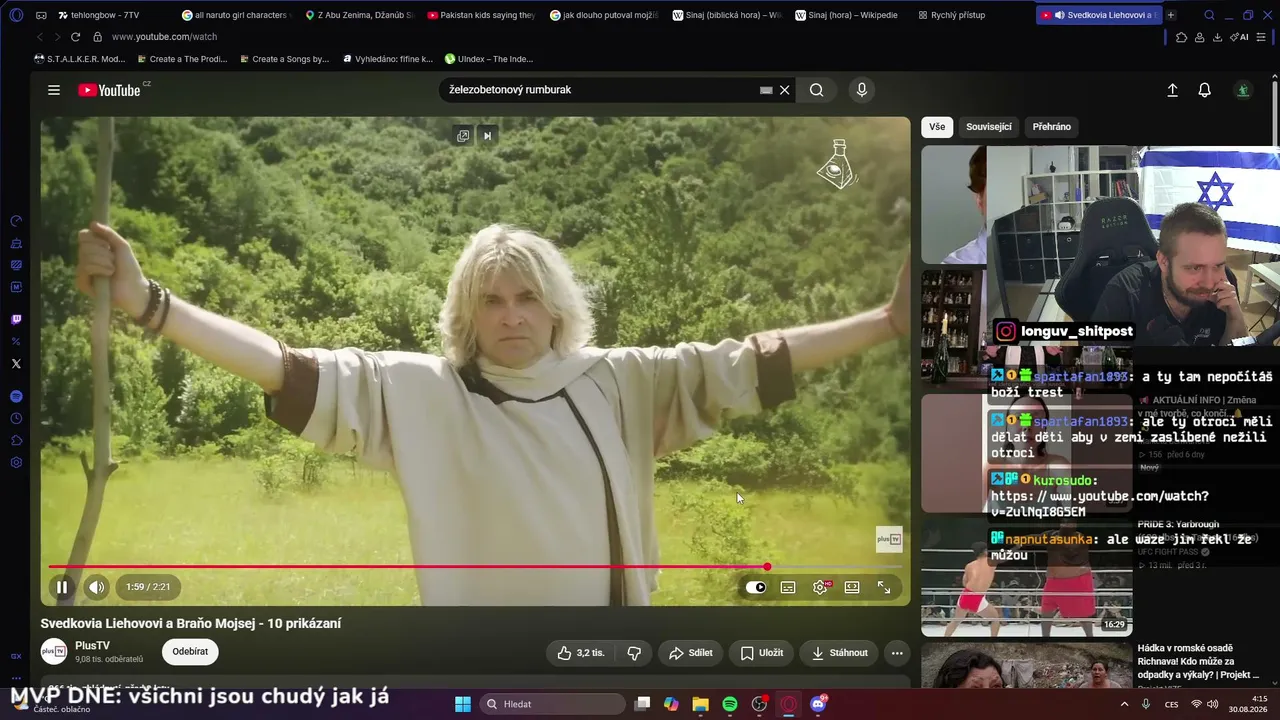Open the PlusTV channel avatar
This screenshot has width=1280, height=720.
click(54, 652)
